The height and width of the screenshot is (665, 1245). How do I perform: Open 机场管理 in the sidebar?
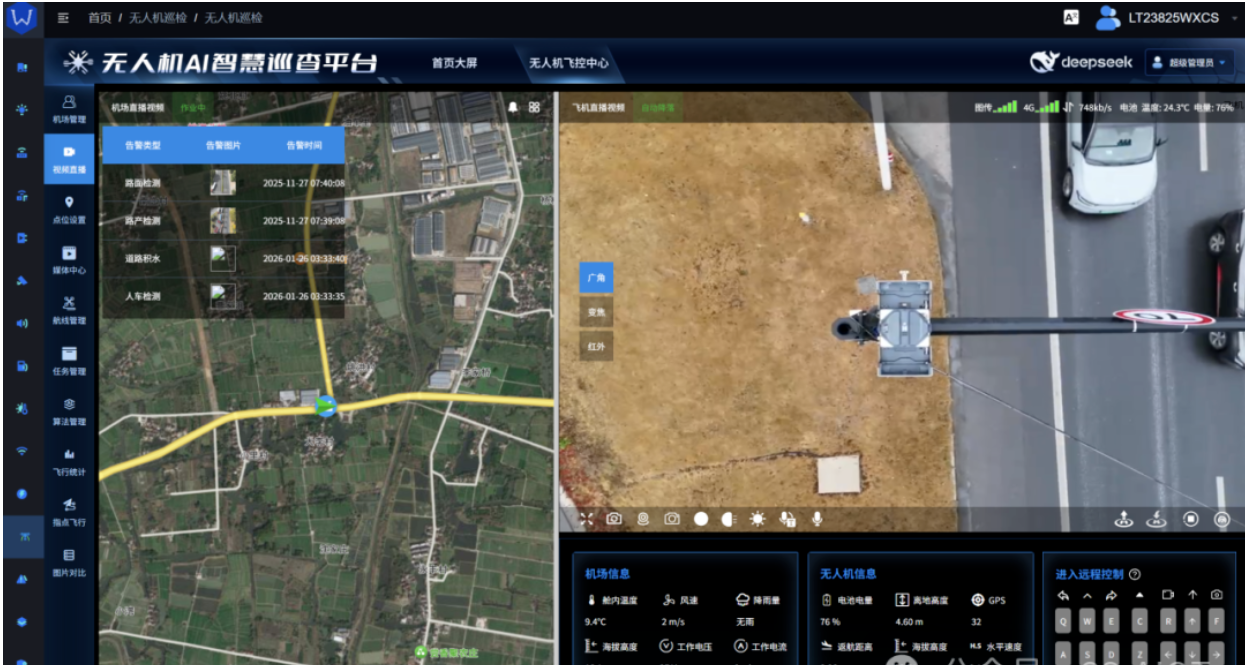(69, 108)
